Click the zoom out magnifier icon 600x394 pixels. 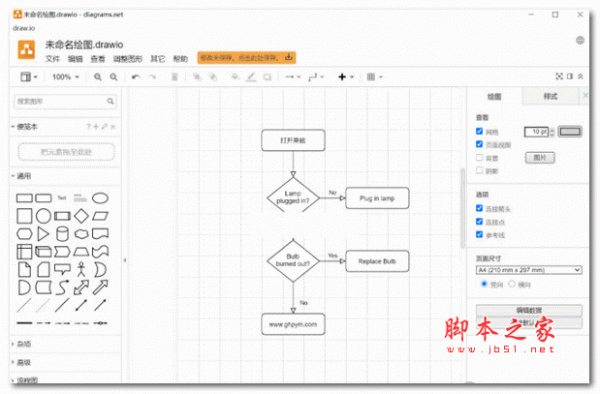[114, 77]
